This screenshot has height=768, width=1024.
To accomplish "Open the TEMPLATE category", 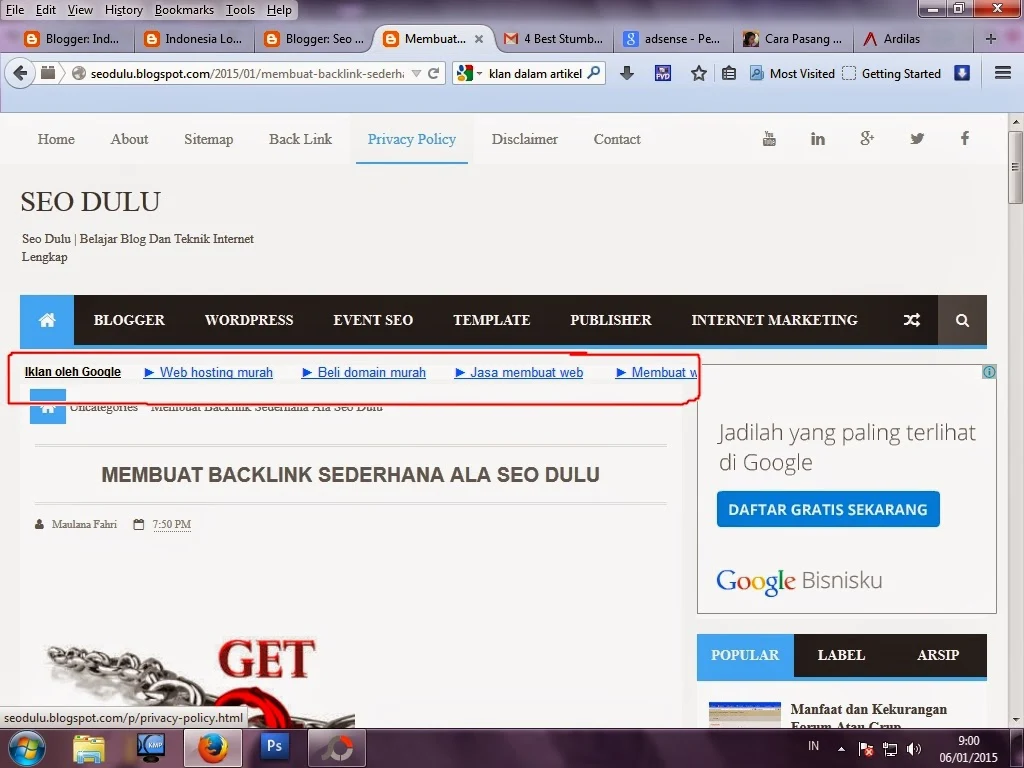I will (x=492, y=320).
